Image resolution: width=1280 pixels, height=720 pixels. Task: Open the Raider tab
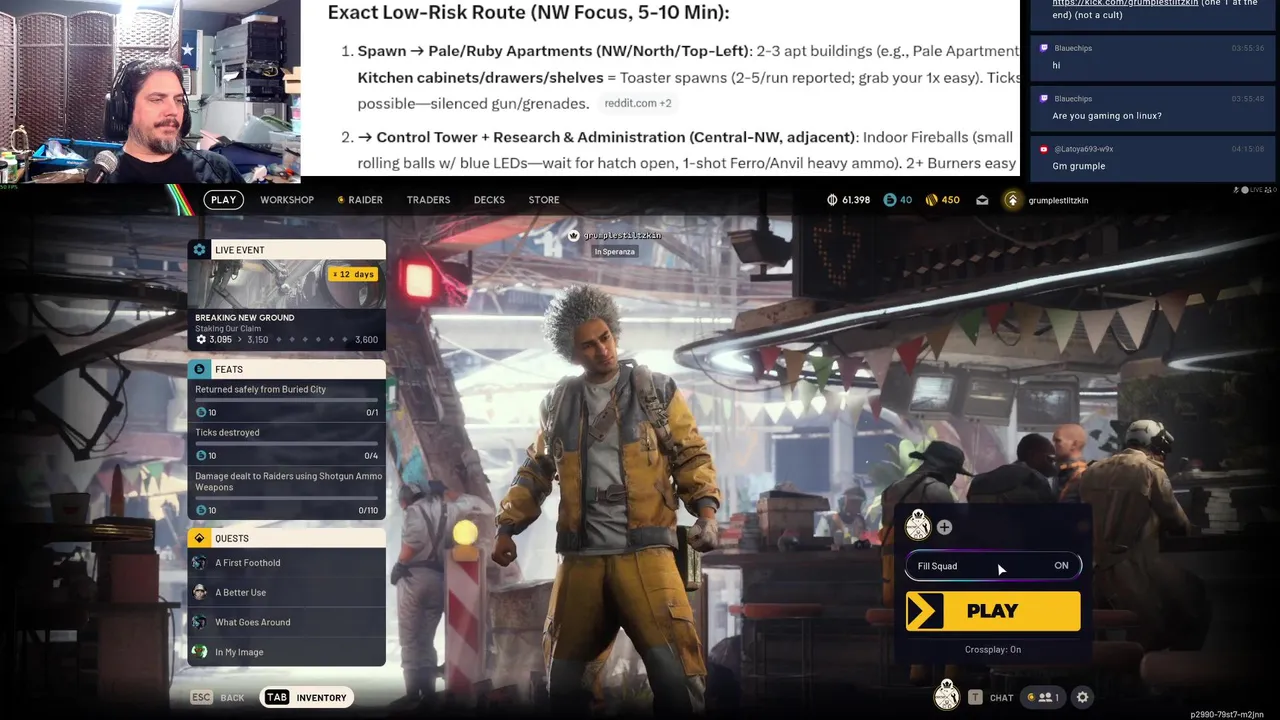coord(360,200)
